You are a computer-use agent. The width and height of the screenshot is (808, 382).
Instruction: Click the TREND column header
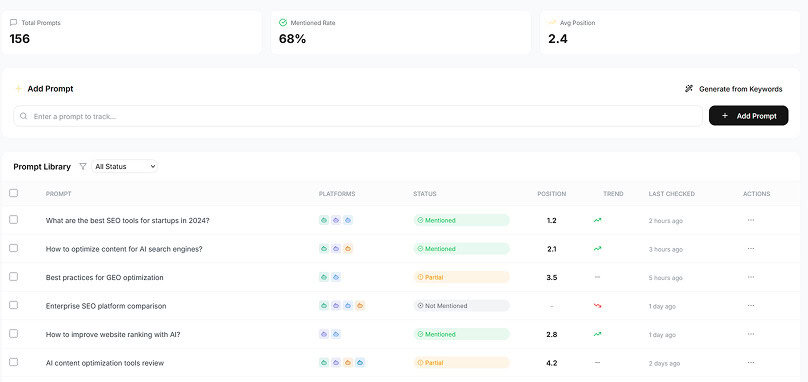pos(613,194)
